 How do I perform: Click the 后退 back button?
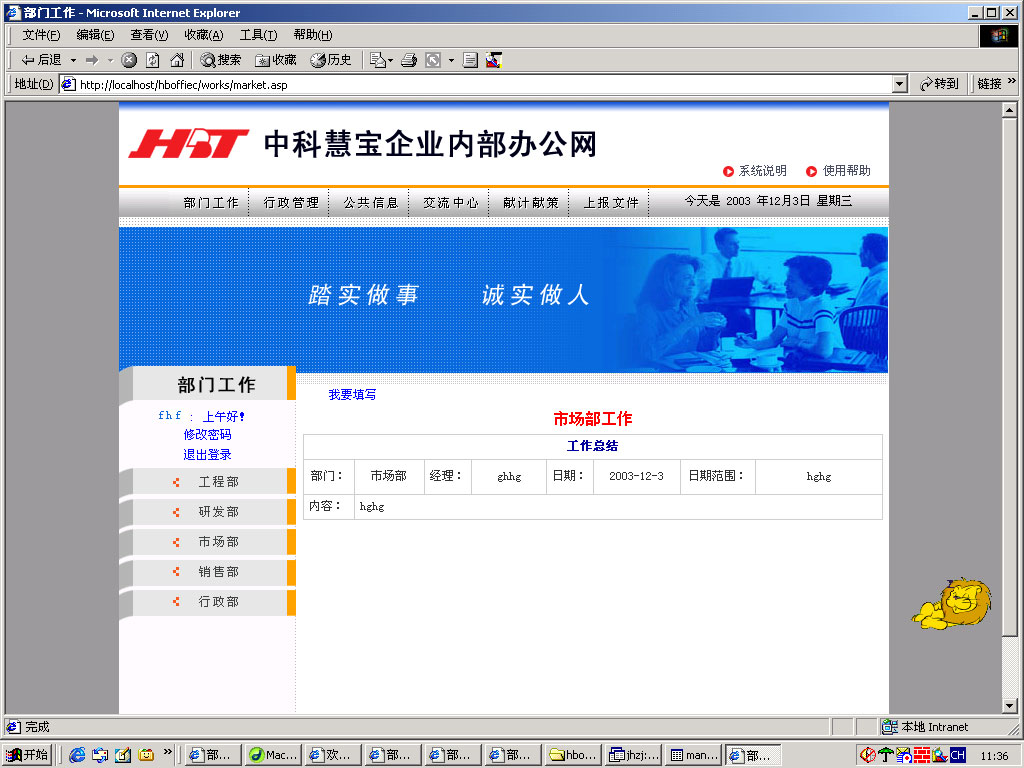[x=42, y=60]
